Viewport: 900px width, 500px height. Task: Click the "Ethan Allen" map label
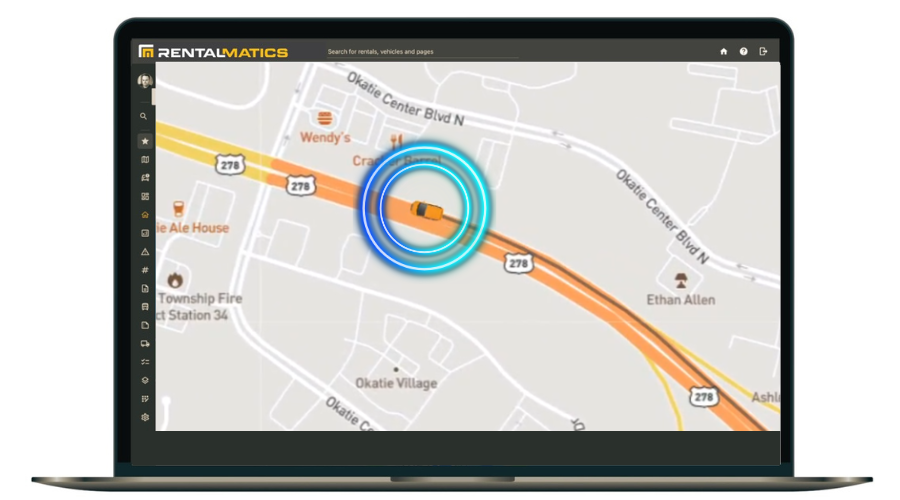pos(681,300)
